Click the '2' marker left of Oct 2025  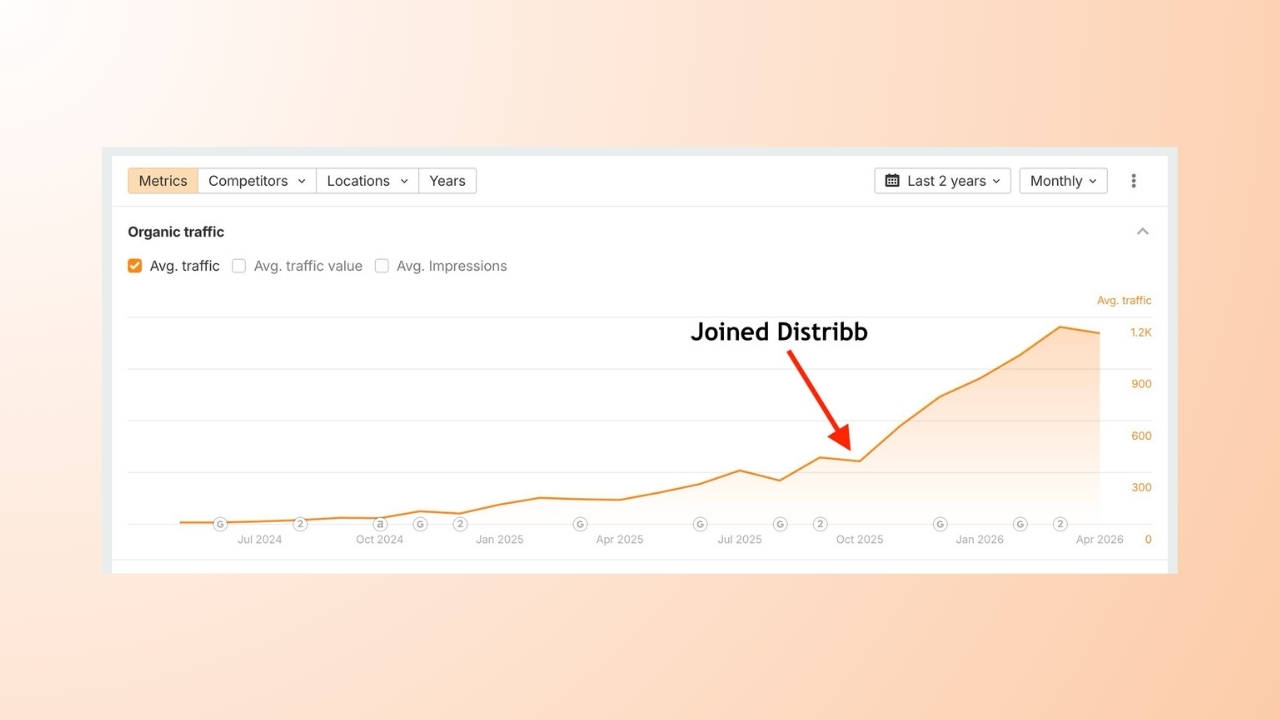(820, 524)
